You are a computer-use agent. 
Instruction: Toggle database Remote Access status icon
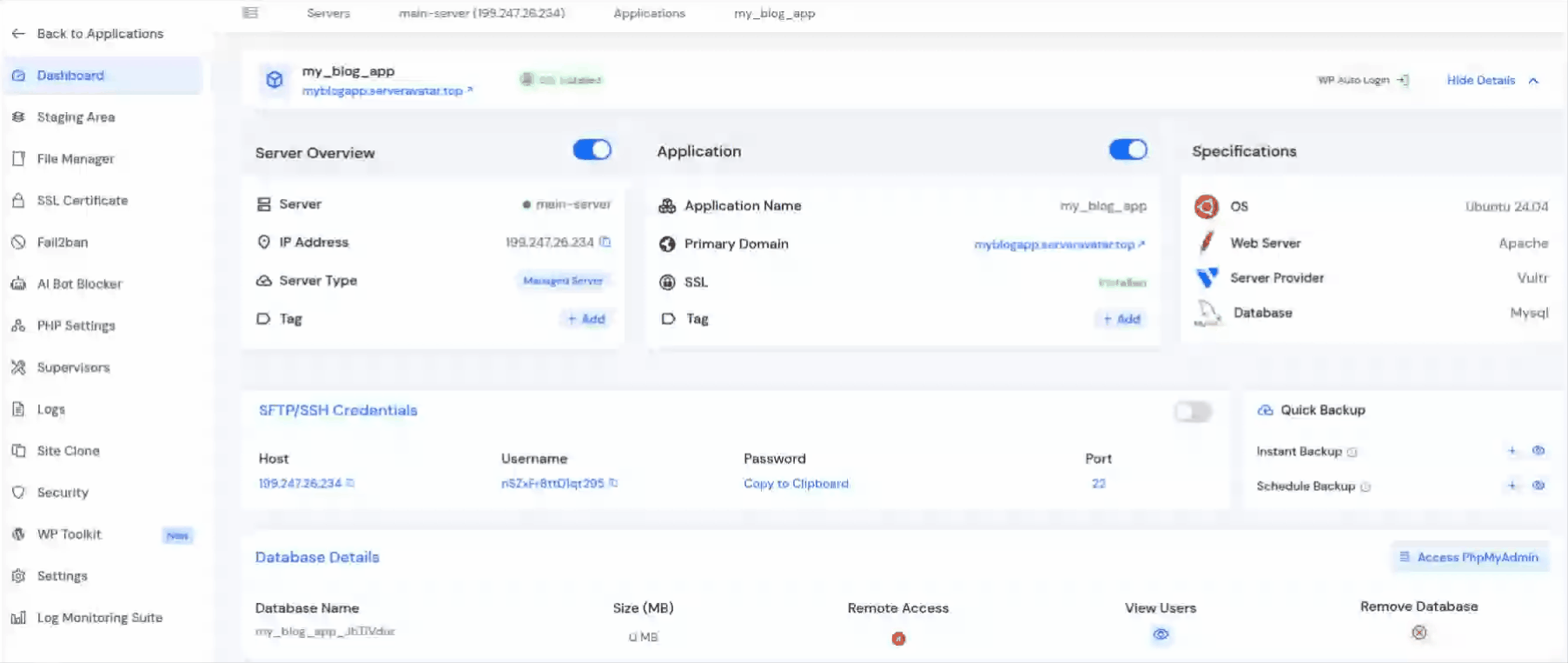click(898, 639)
